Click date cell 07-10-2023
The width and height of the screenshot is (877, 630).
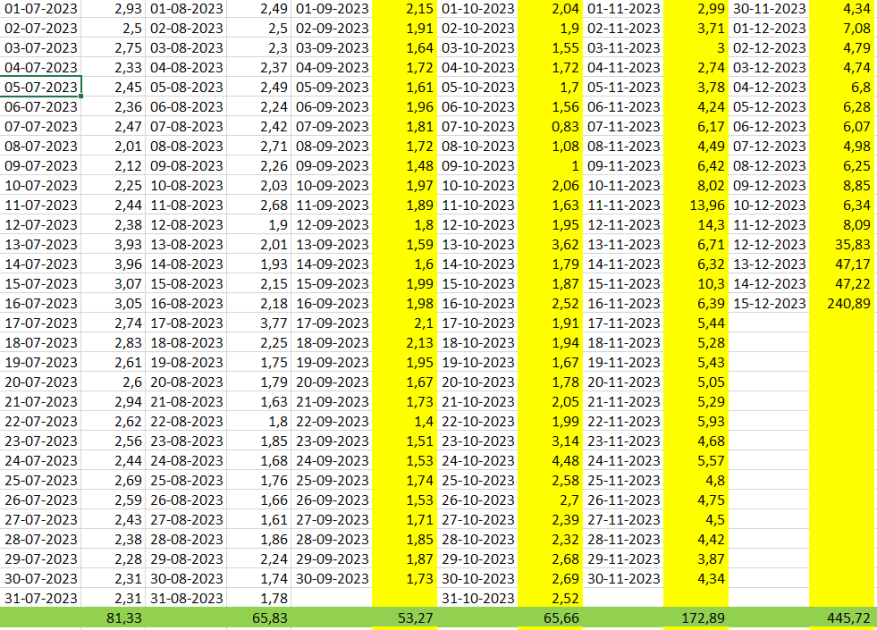tap(478, 127)
